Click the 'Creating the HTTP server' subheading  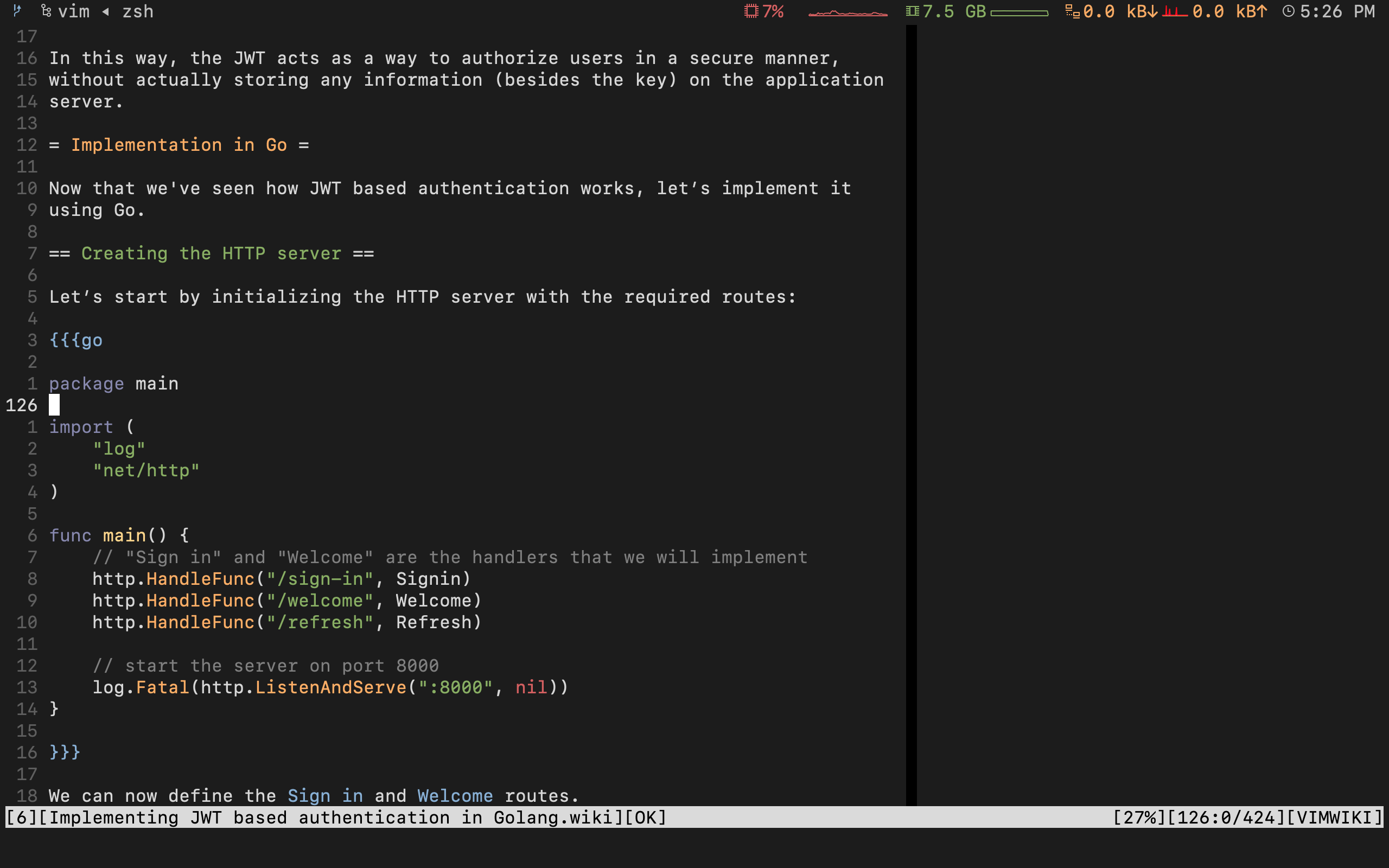point(211,253)
